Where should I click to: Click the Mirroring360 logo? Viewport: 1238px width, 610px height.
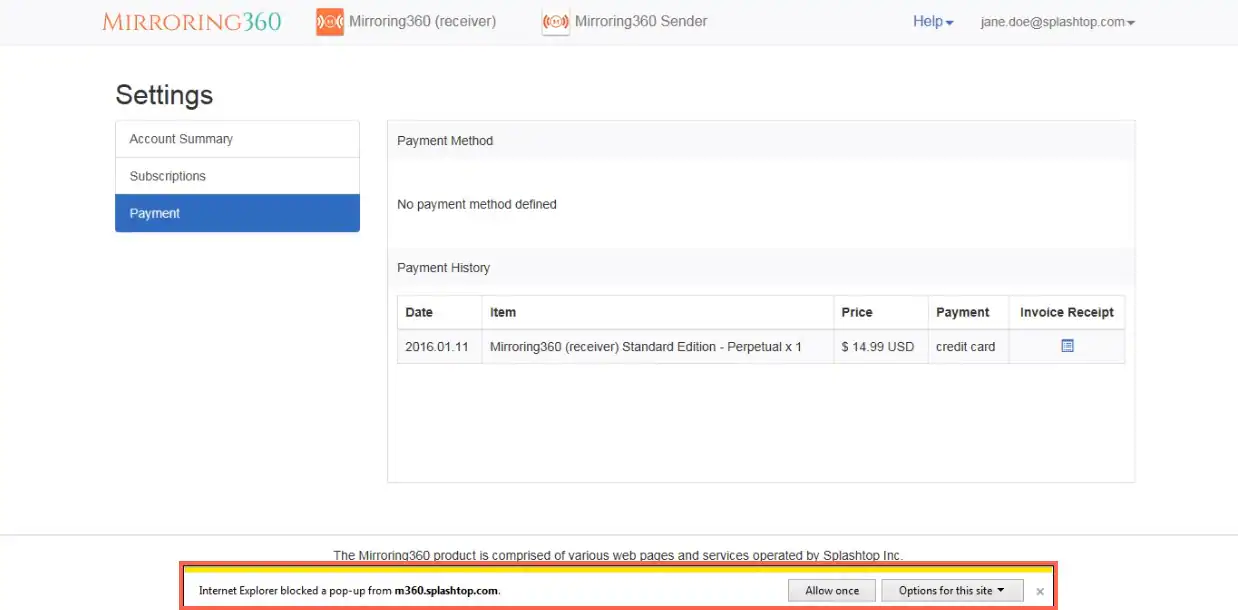[192, 22]
